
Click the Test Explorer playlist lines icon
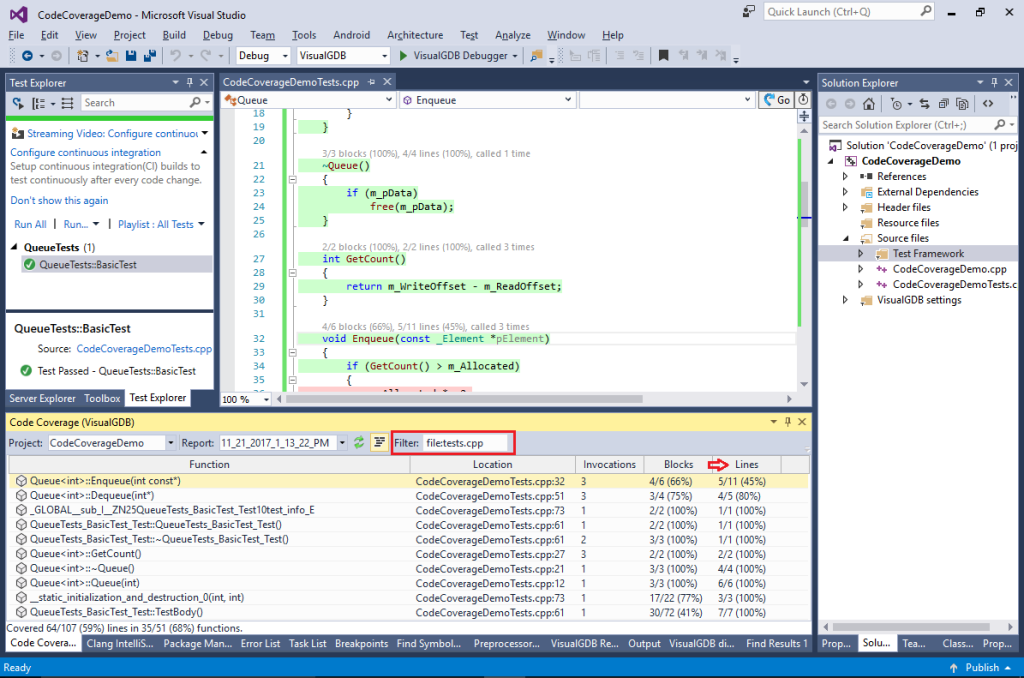pyautogui.click(x=67, y=103)
